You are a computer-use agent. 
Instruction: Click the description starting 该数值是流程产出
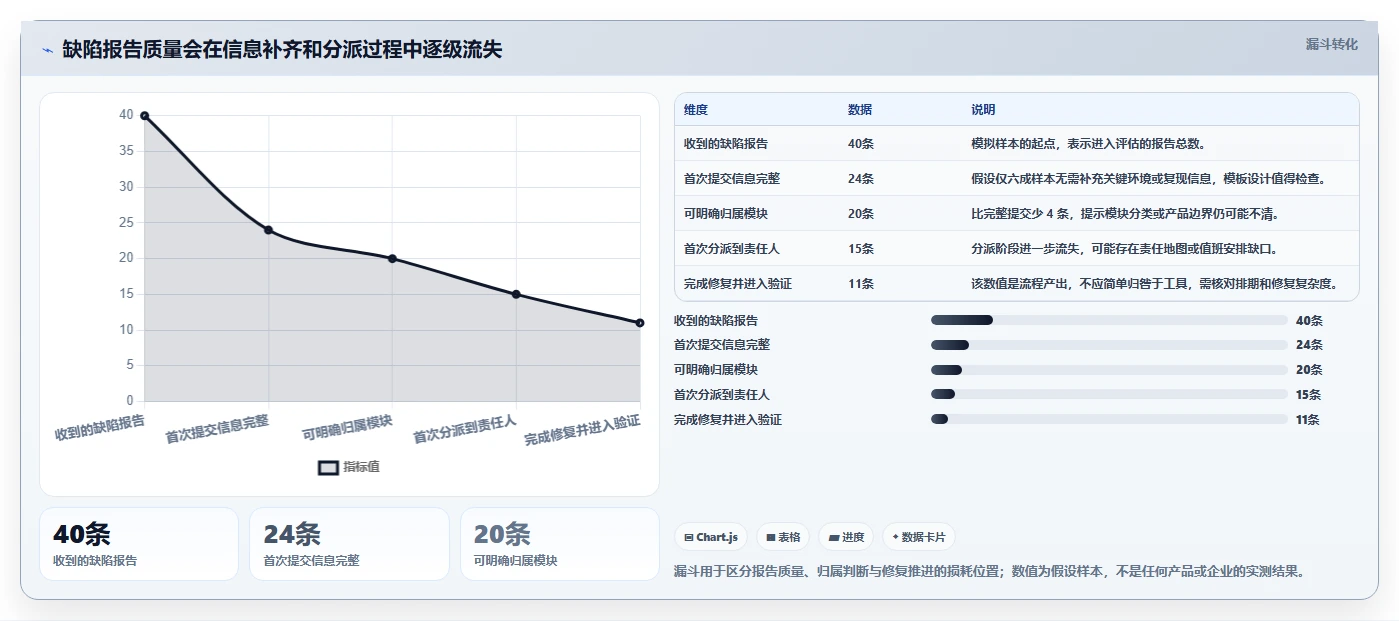click(1155, 284)
